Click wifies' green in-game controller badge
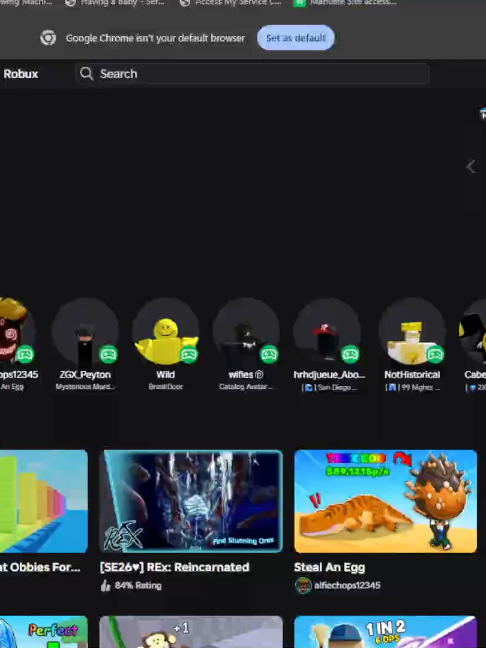 tap(269, 354)
